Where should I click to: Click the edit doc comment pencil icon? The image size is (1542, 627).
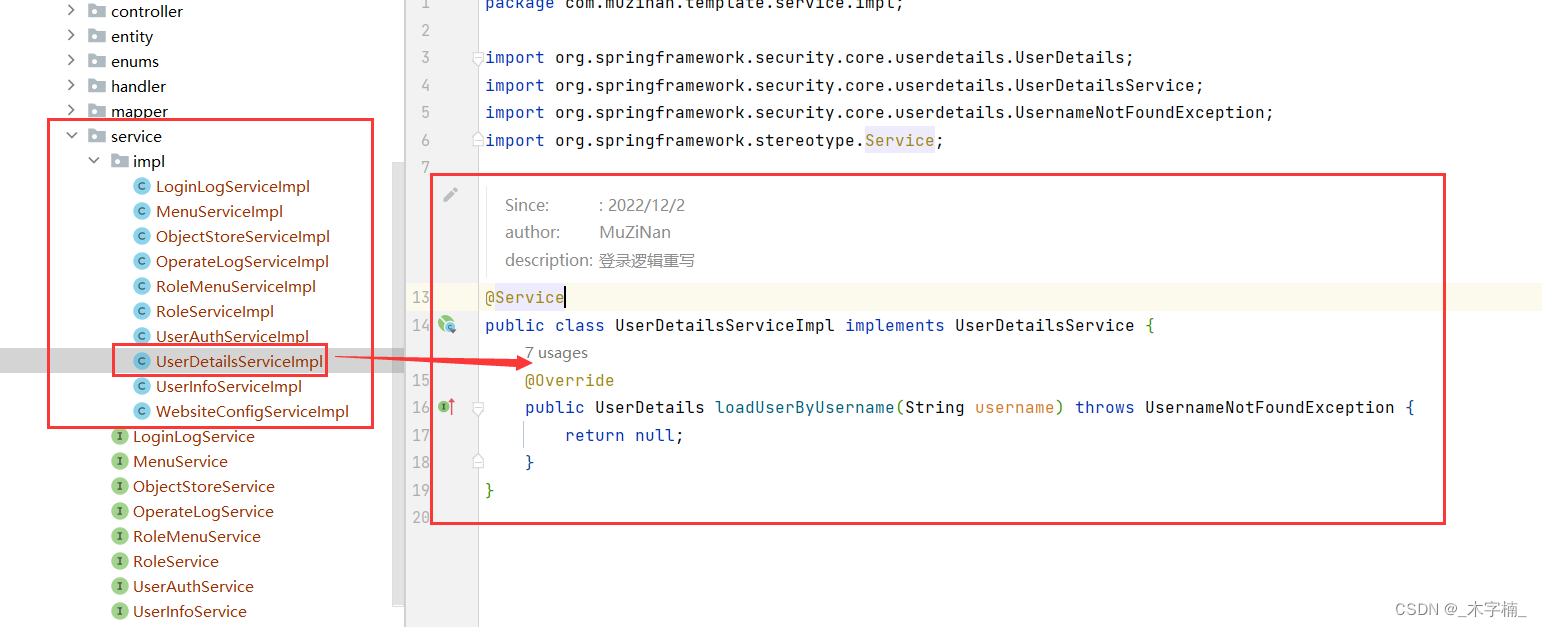coord(451,194)
